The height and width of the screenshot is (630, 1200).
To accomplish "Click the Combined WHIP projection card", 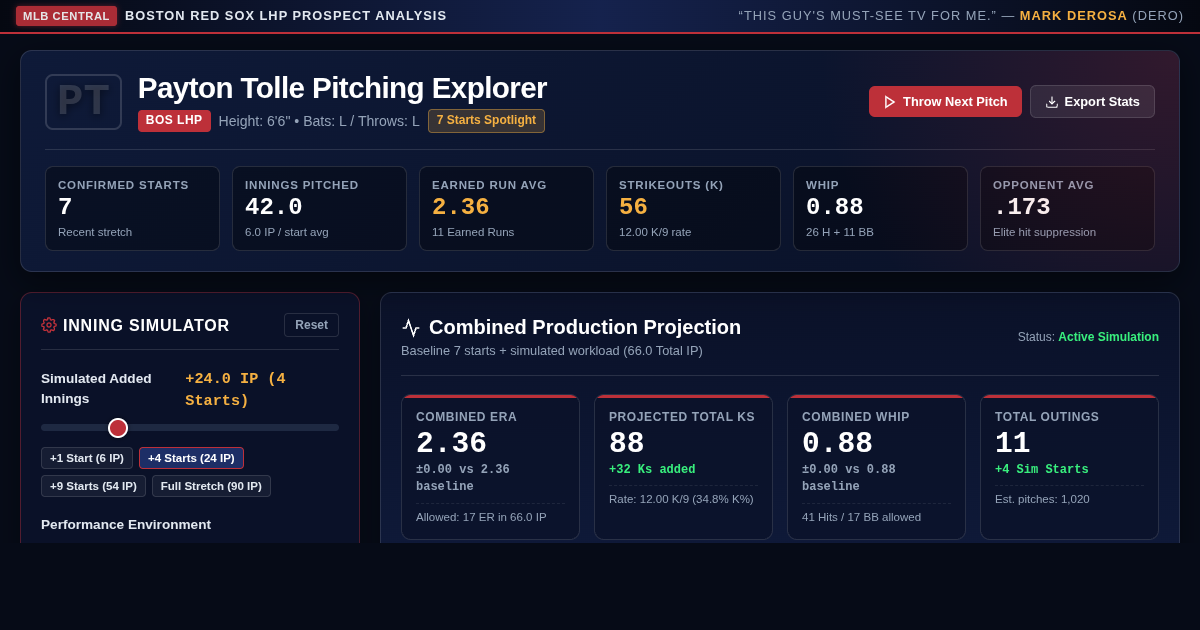I will click(876, 467).
